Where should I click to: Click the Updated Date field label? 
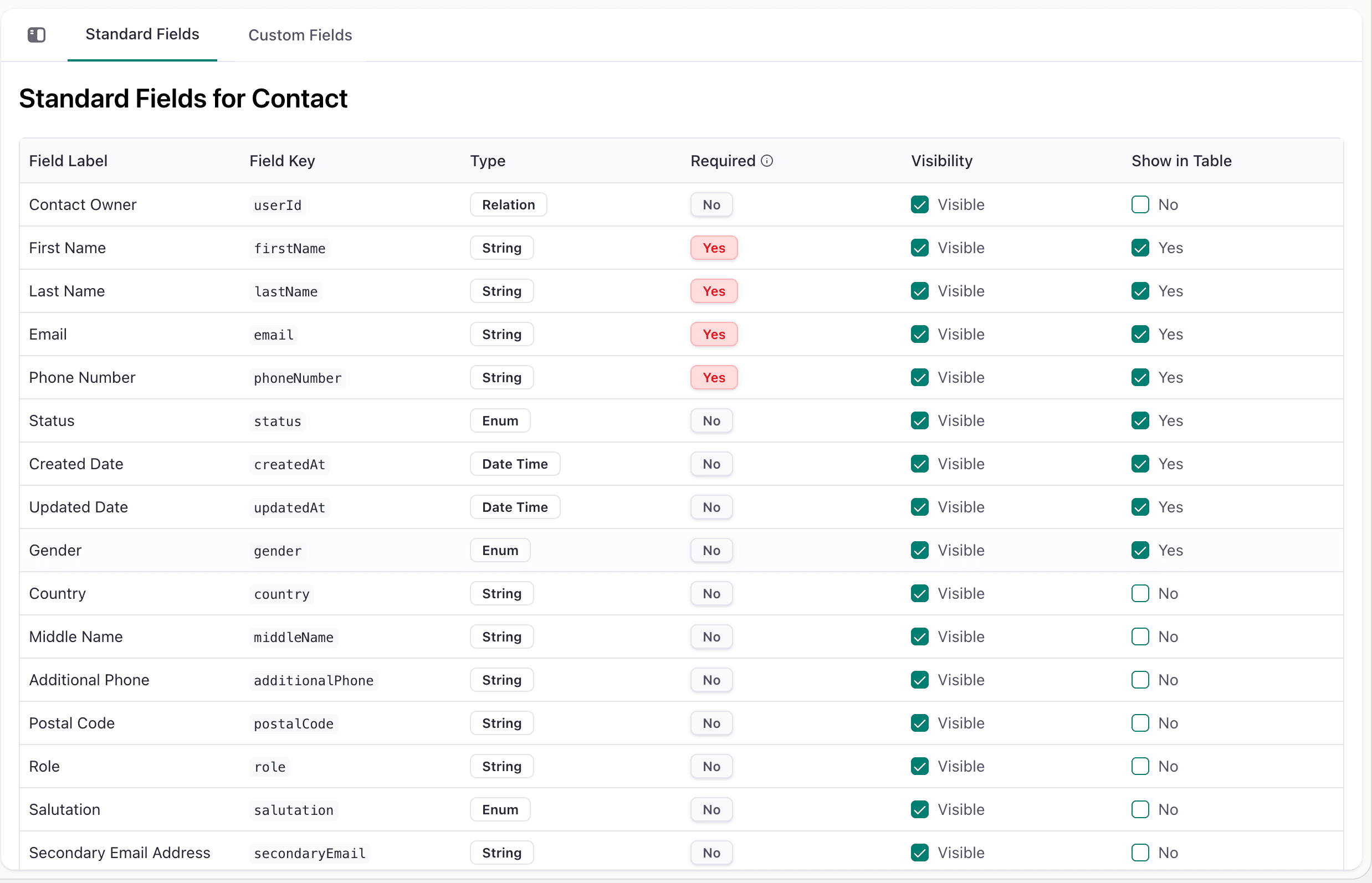point(78,507)
